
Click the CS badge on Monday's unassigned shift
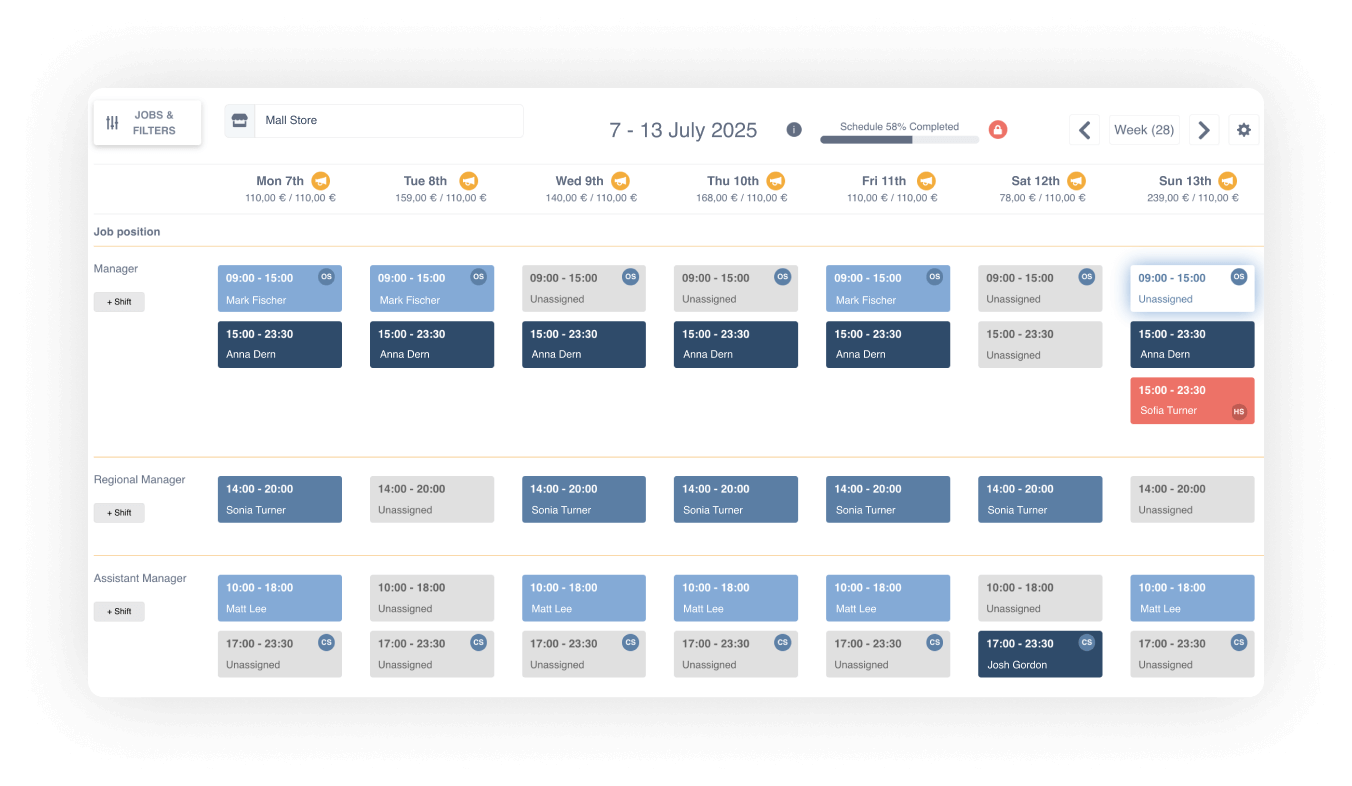[326, 642]
